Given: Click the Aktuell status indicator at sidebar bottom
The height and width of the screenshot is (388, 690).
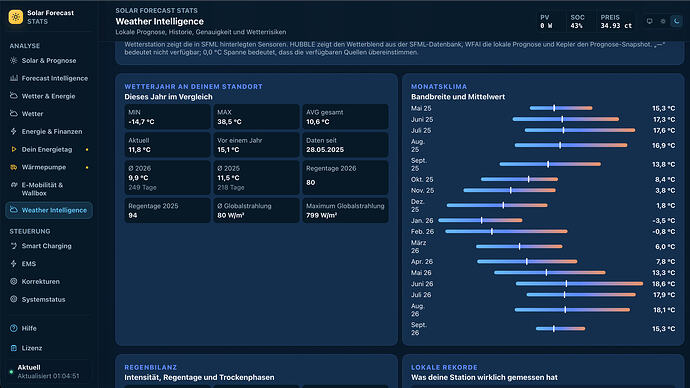Looking at the screenshot, I should tap(49, 371).
